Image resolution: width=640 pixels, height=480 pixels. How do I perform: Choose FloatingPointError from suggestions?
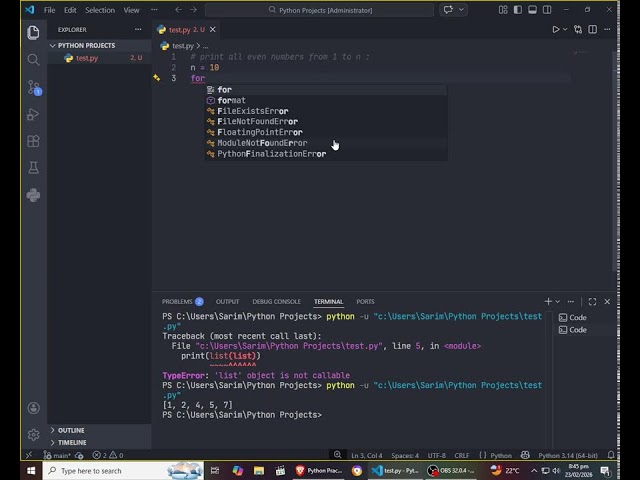[x=326, y=132]
